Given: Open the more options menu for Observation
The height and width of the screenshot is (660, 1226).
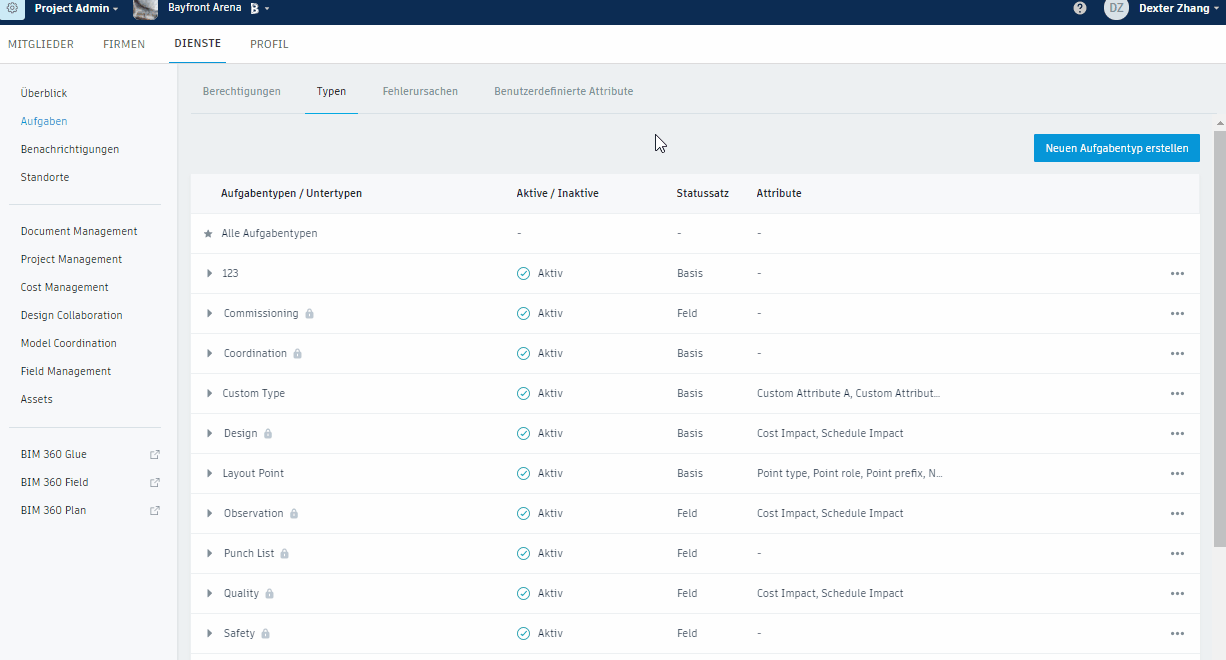Looking at the screenshot, I should [x=1177, y=513].
